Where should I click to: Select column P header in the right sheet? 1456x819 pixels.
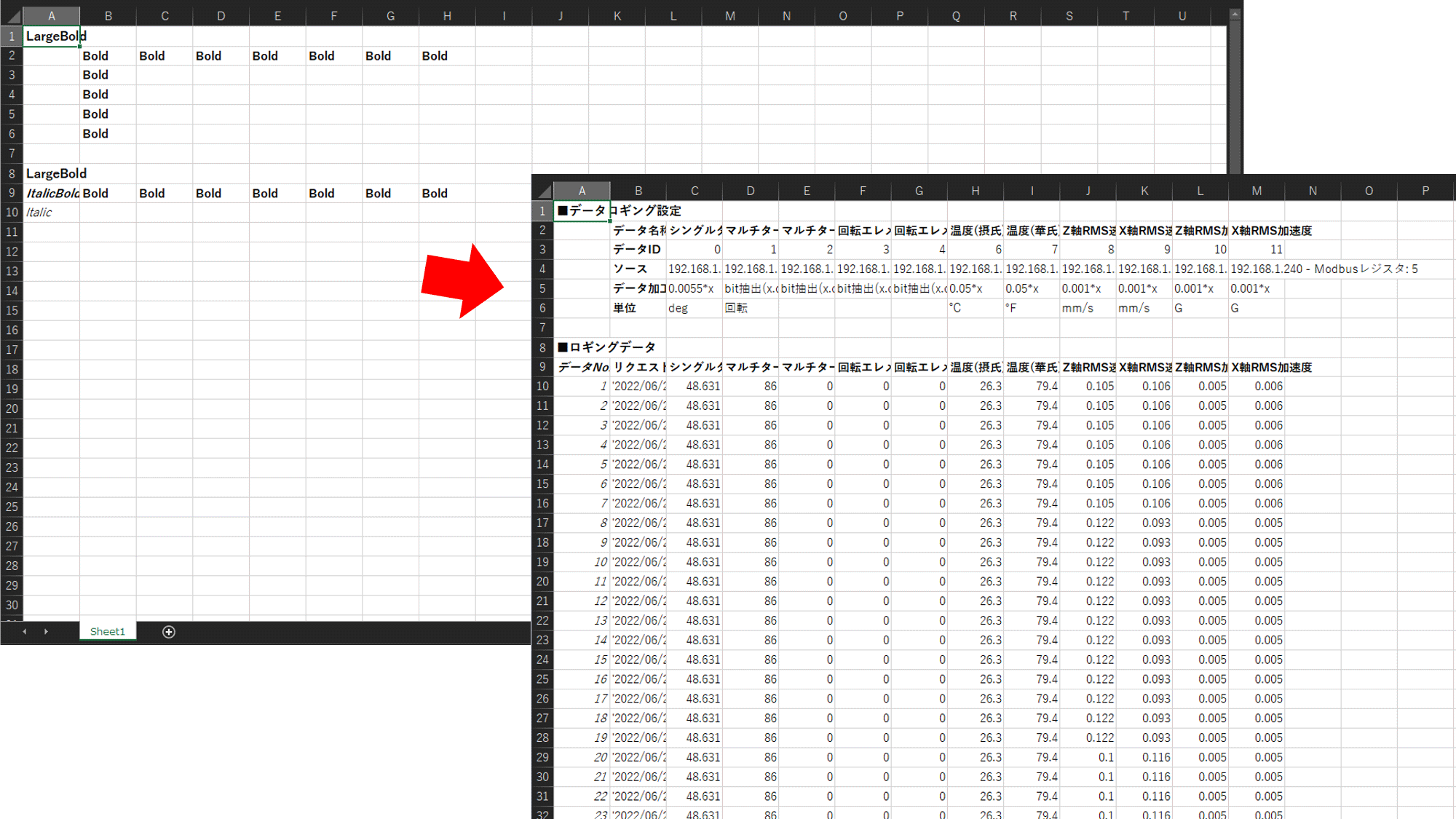(1425, 191)
